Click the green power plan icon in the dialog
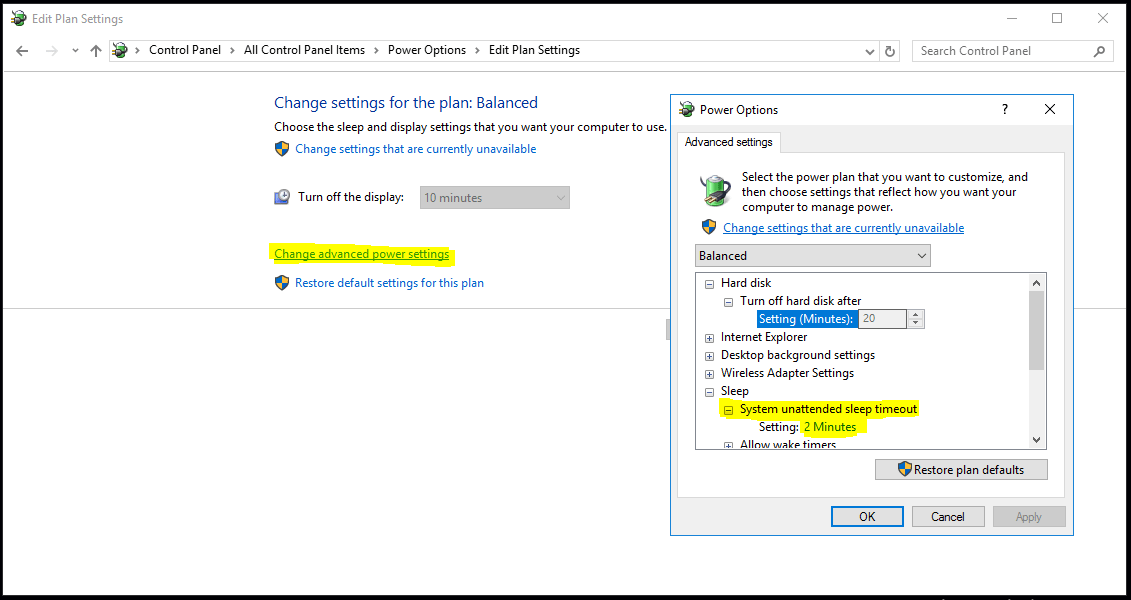1131x600 pixels. [x=715, y=189]
